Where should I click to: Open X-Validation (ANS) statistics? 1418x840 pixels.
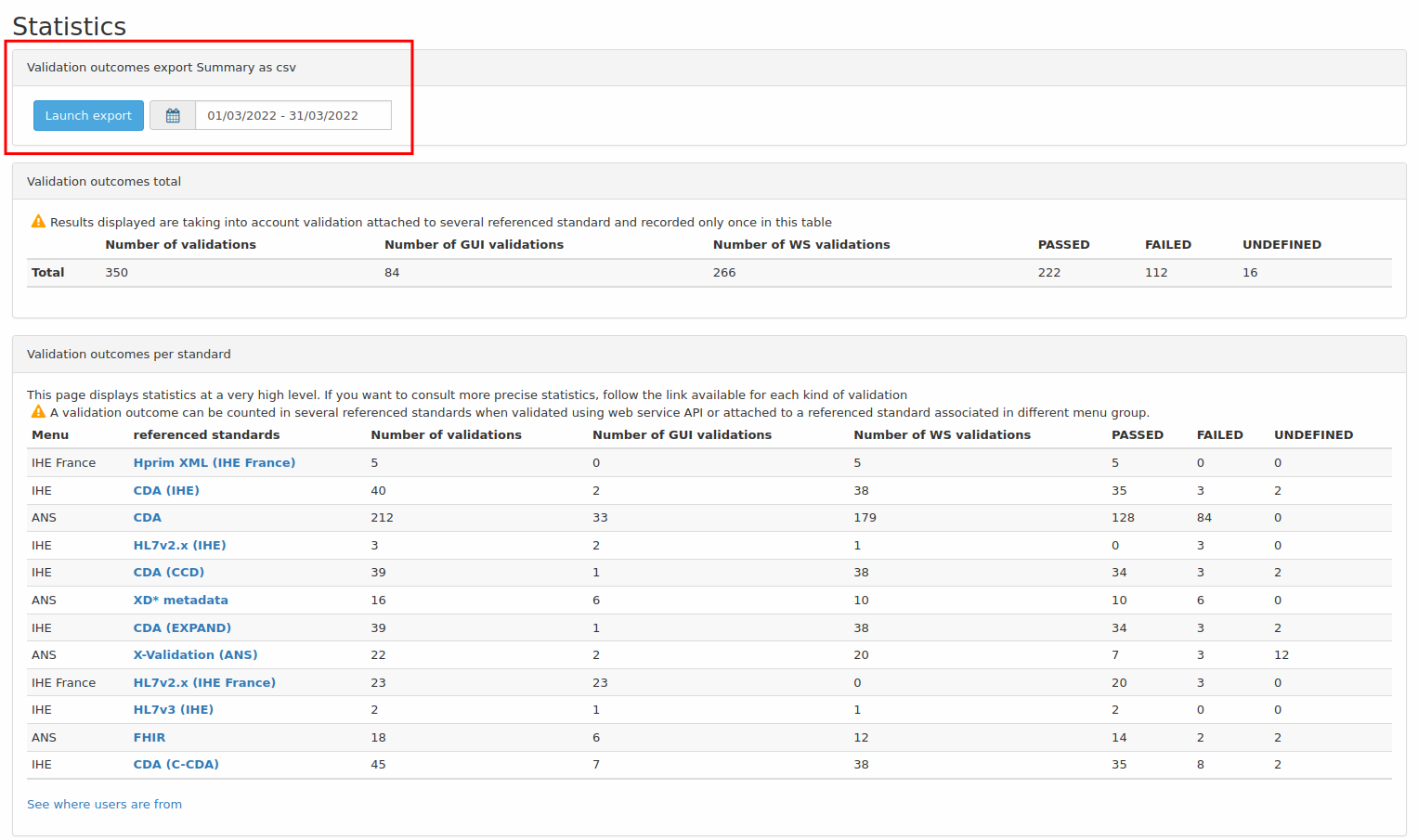195,654
